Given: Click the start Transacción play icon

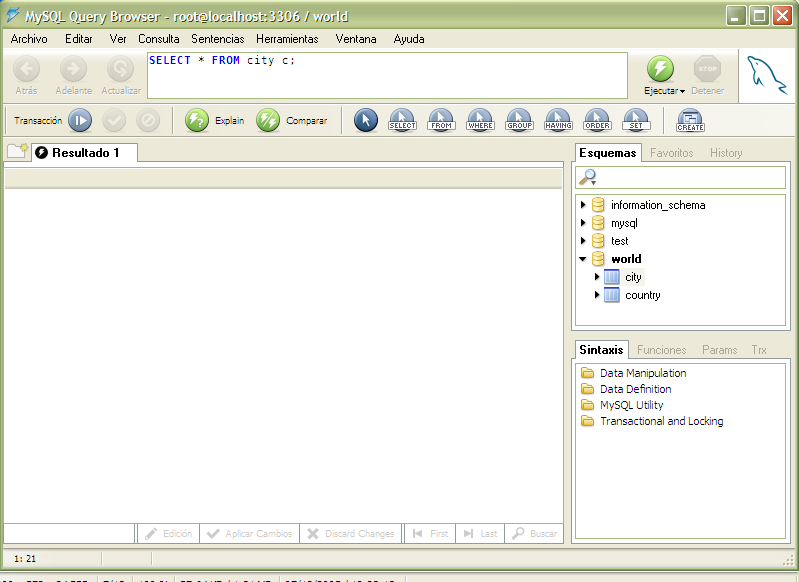Looking at the screenshot, I should tap(80, 120).
